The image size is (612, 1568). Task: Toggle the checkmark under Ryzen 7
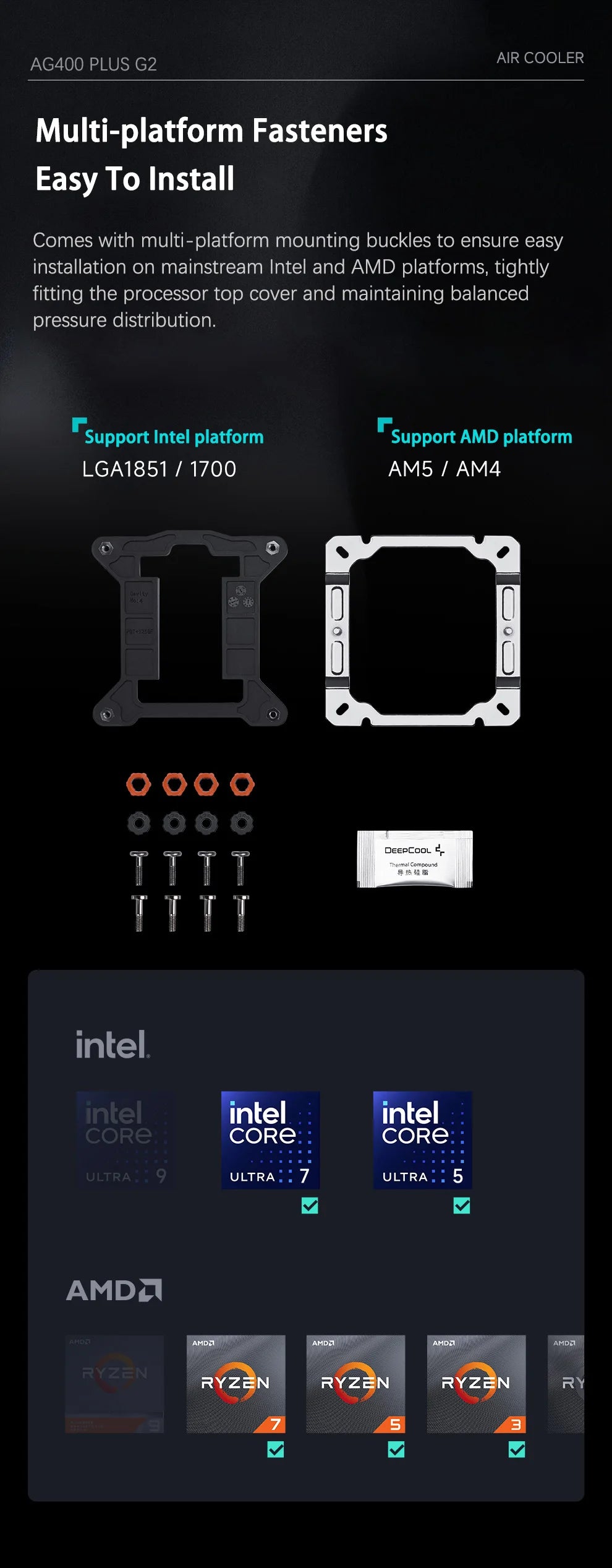[276, 1449]
